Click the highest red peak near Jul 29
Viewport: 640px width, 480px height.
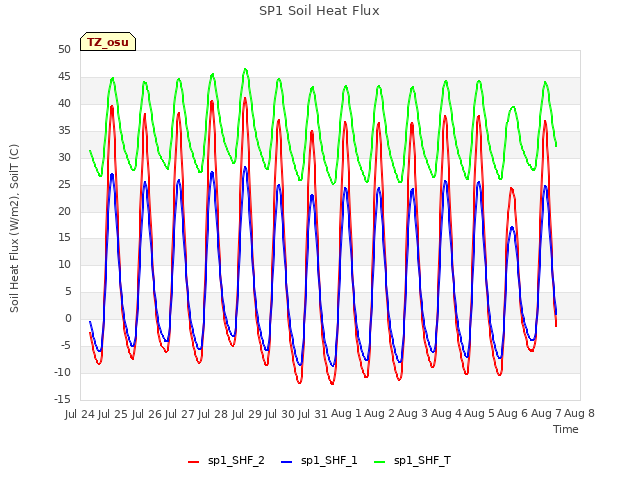(245, 98)
